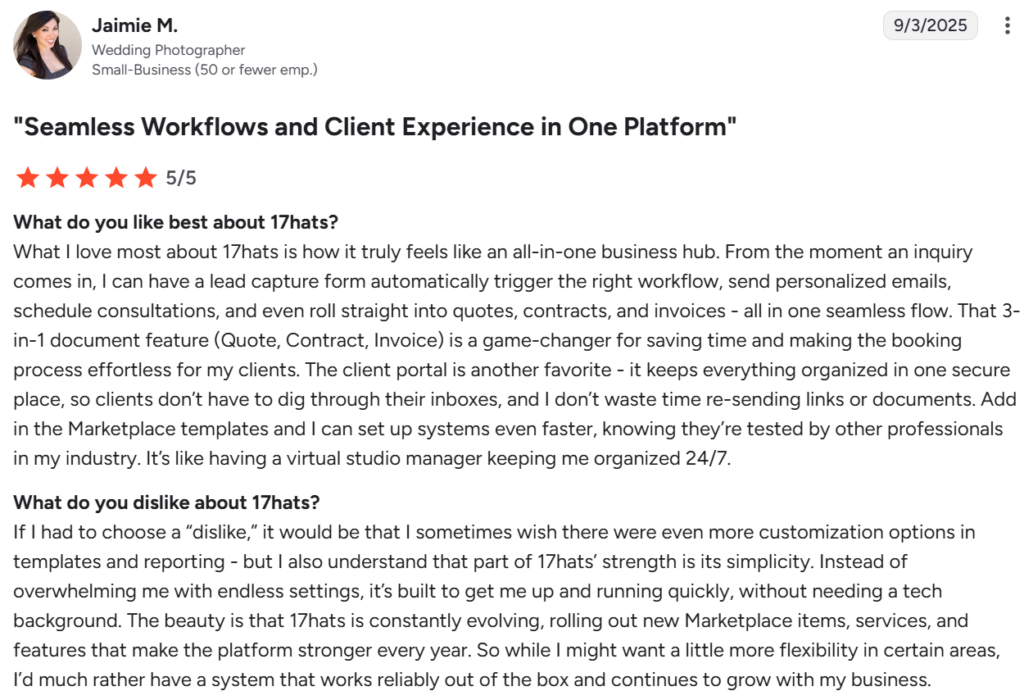Open reviewer name Jaimie M.
This screenshot has height=700, width=1024.
tap(134, 25)
